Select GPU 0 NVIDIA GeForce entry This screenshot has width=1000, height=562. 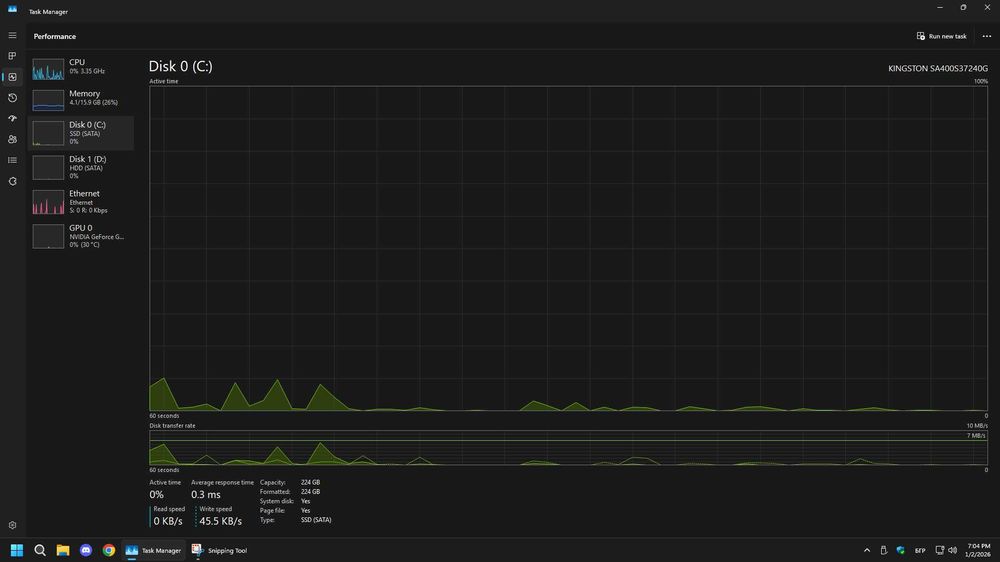(x=81, y=236)
